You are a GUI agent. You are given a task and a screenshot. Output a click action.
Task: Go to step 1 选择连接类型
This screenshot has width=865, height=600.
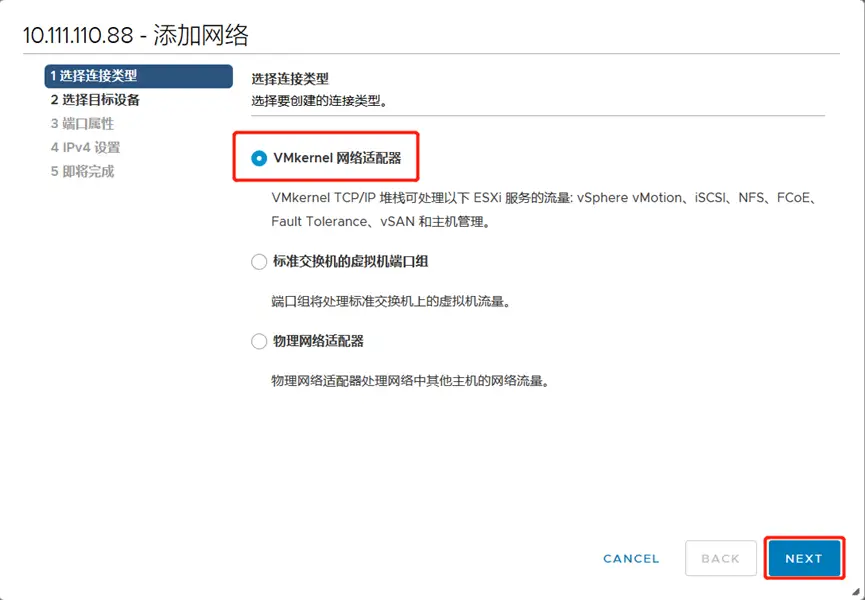click(x=138, y=76)
